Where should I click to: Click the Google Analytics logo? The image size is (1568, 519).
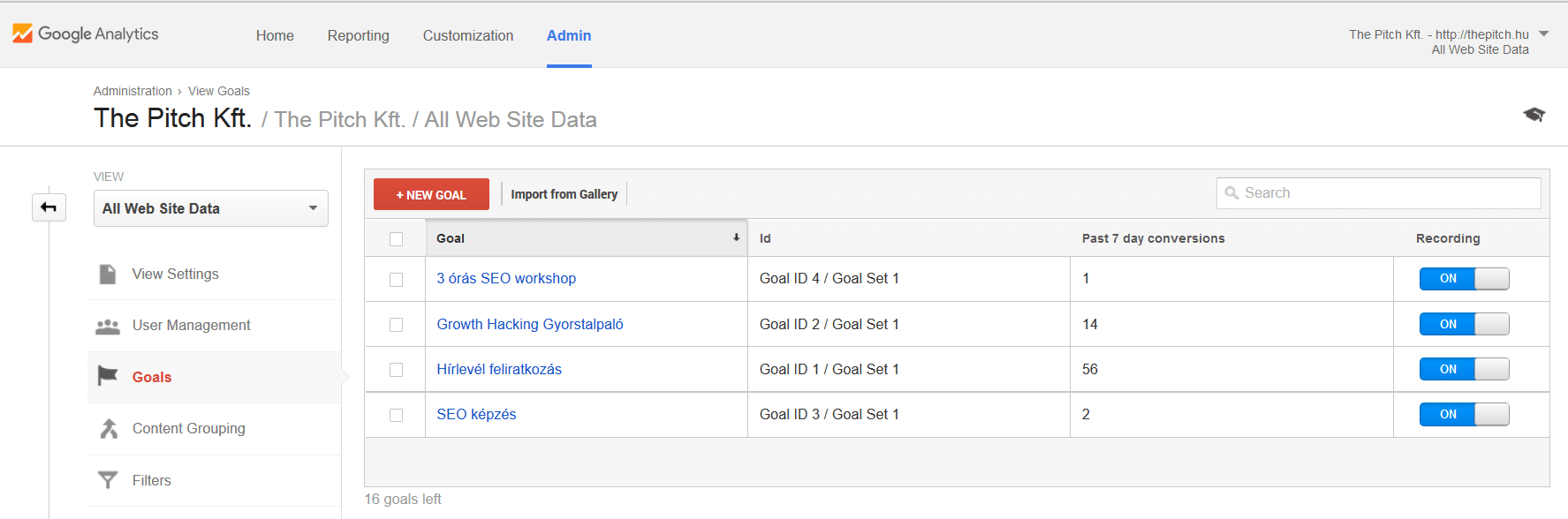tap(86, 34)
